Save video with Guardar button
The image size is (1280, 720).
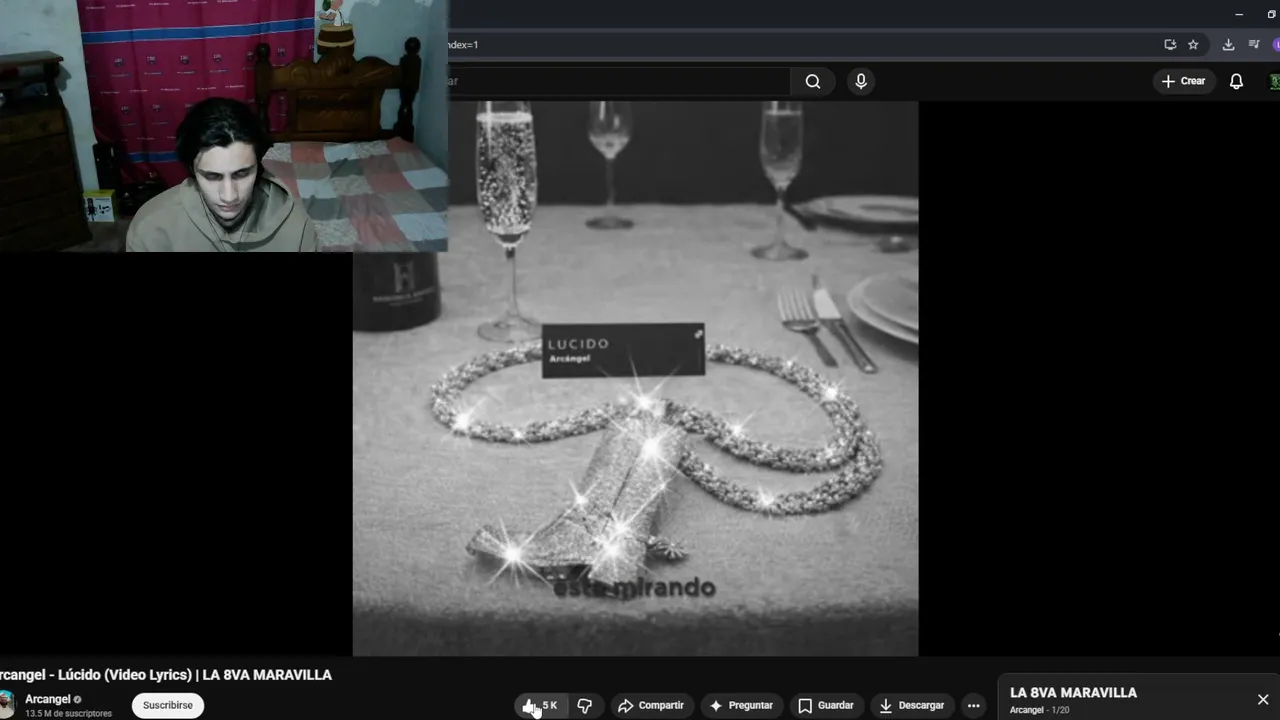pyautogui.click(x=826, y=705)
